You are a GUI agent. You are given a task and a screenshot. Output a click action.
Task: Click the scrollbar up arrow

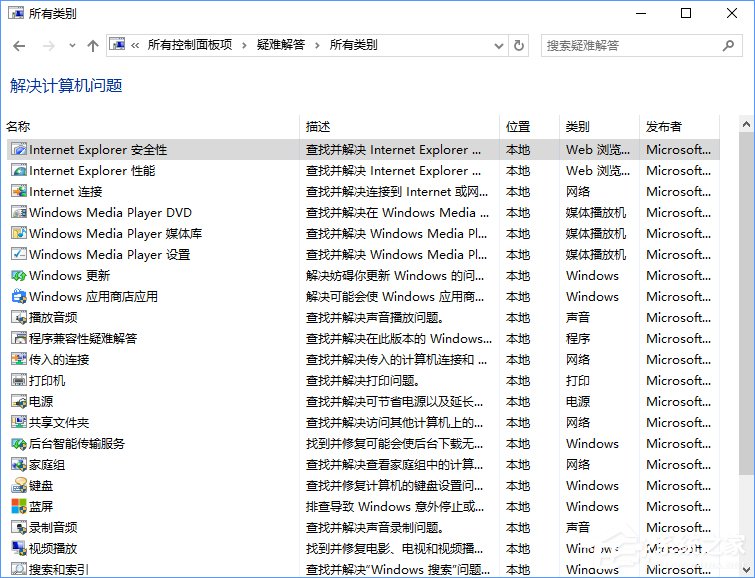[746, 125]
